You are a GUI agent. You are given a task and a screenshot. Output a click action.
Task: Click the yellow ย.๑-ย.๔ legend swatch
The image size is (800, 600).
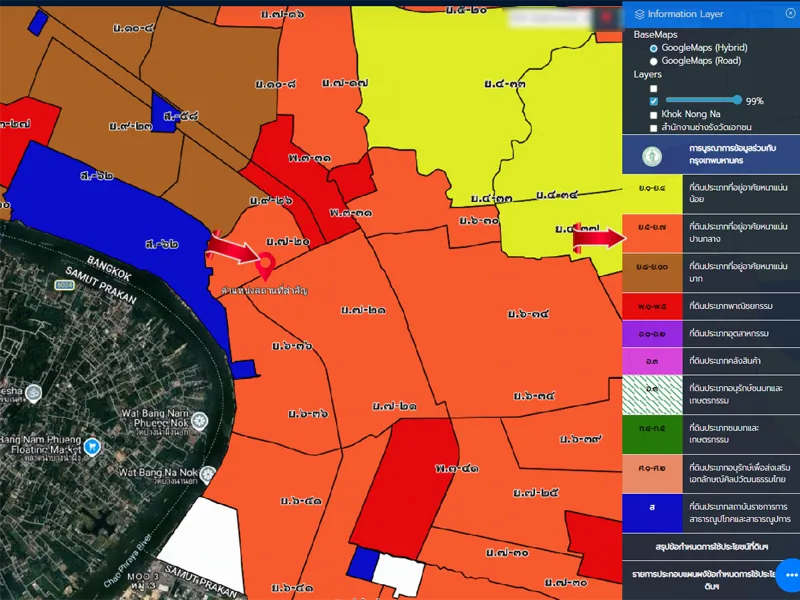[x=652, y=189]
